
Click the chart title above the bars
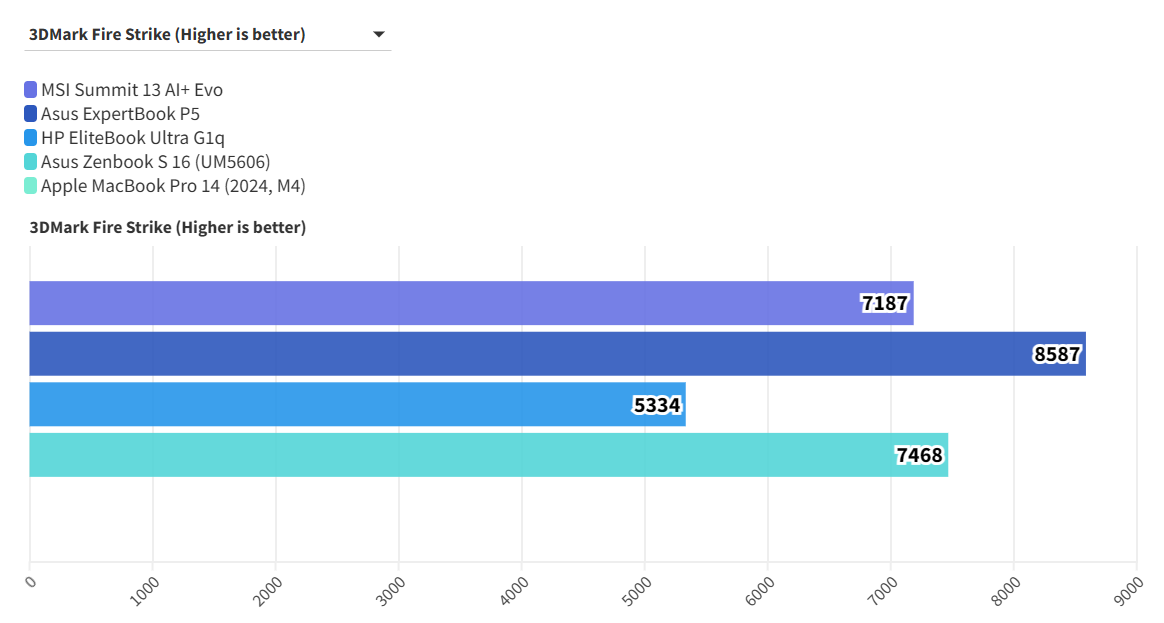point(167,228)
